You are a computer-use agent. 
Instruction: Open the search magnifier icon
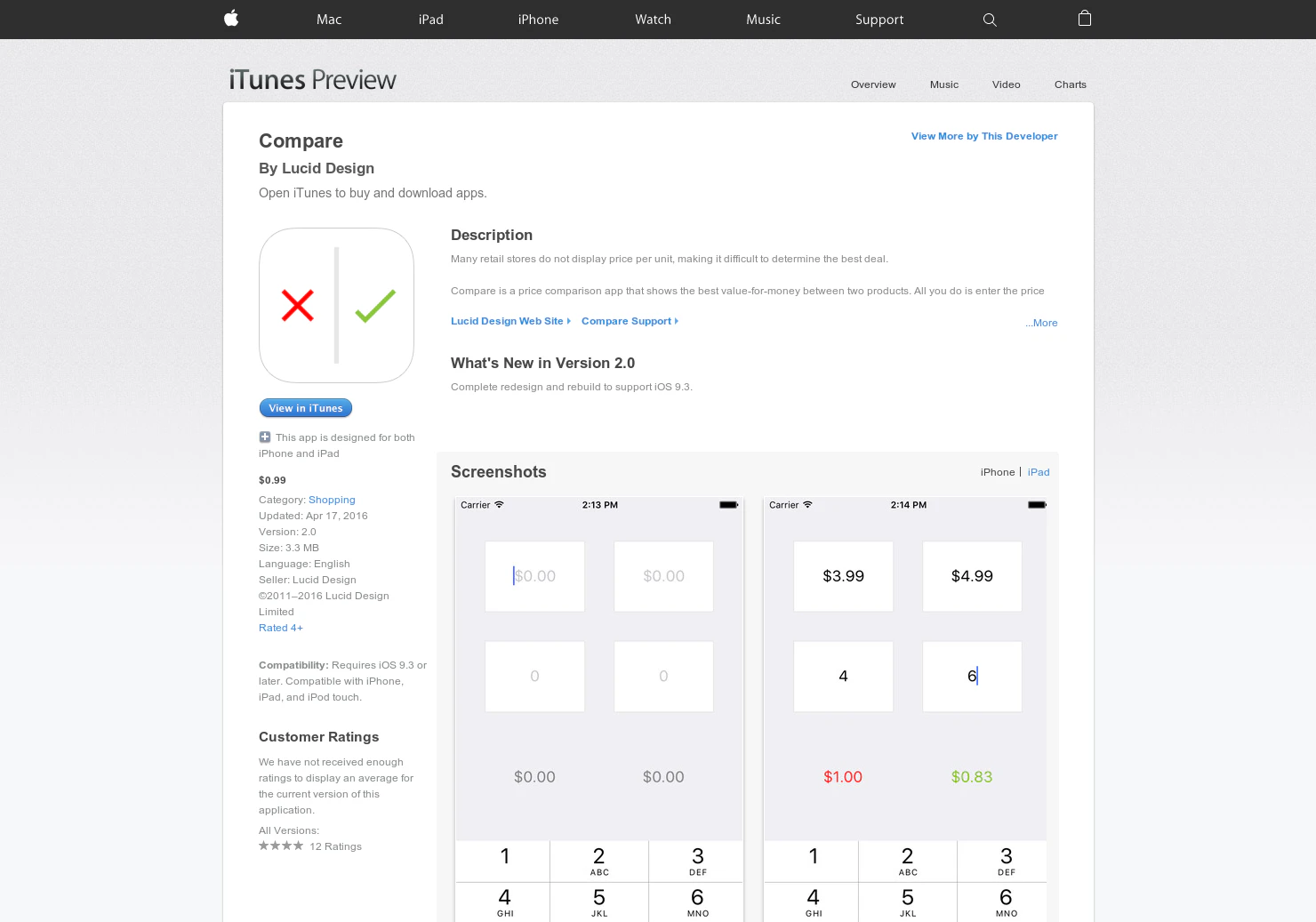tap(990, 20)
